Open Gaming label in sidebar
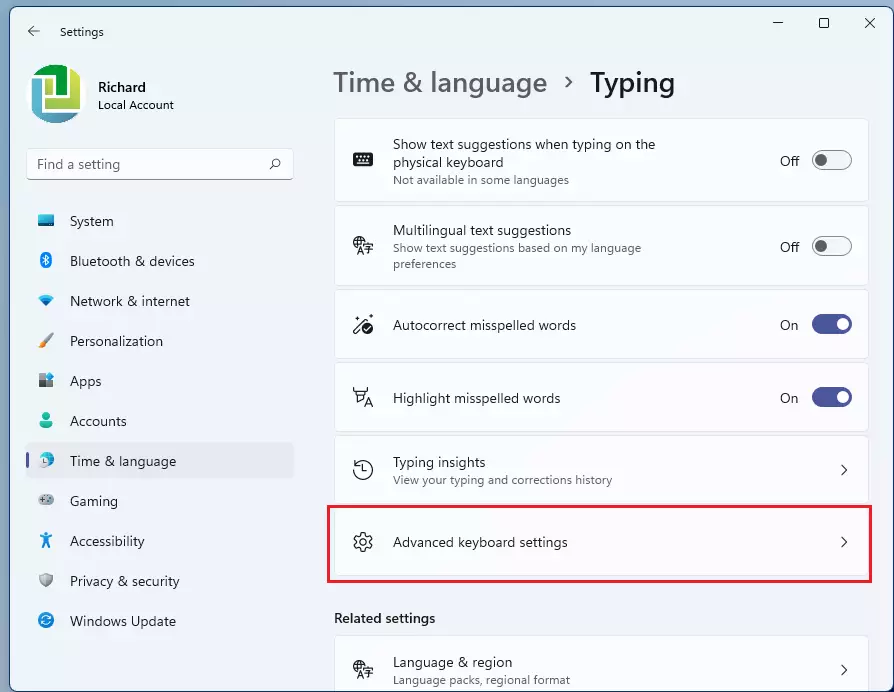Screen dimensions: 894x692 pyautogui.click(x=94, y=502)
